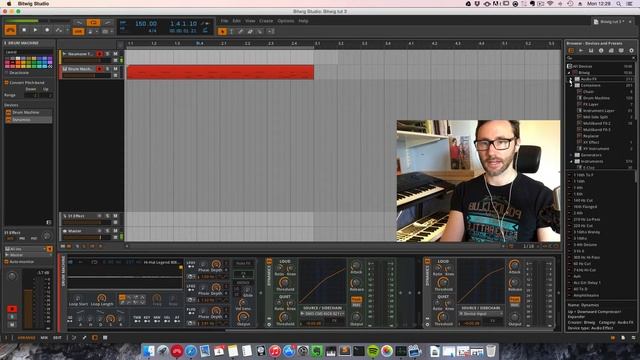Open the Options menu
640x360 pixels.
(x=286, y=21)
